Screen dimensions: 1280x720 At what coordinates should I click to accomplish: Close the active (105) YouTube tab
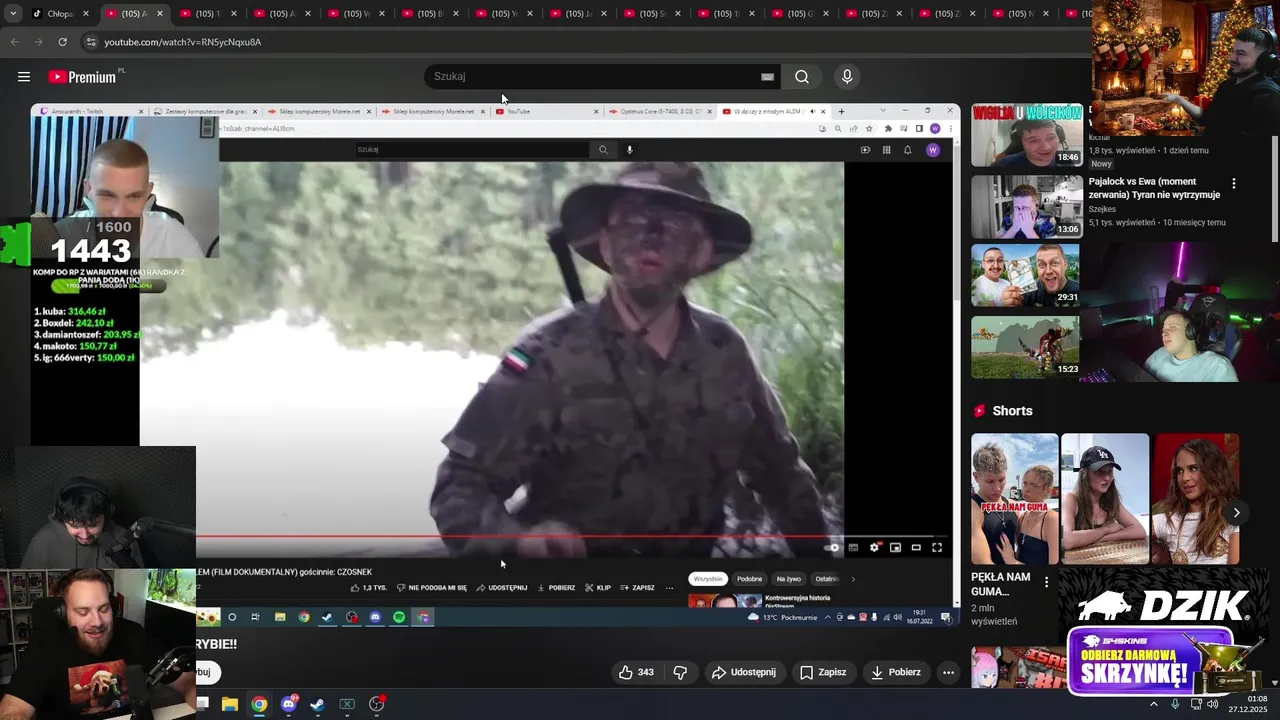159,14
